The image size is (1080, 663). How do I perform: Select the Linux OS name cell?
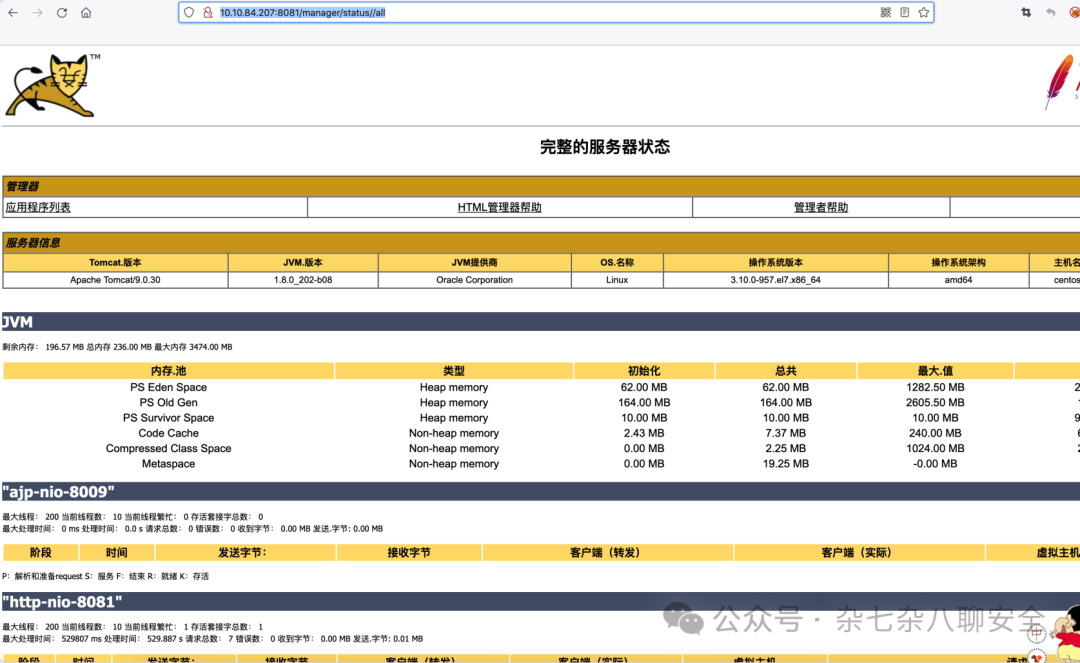pyautogui.click(x=617, y=280)
